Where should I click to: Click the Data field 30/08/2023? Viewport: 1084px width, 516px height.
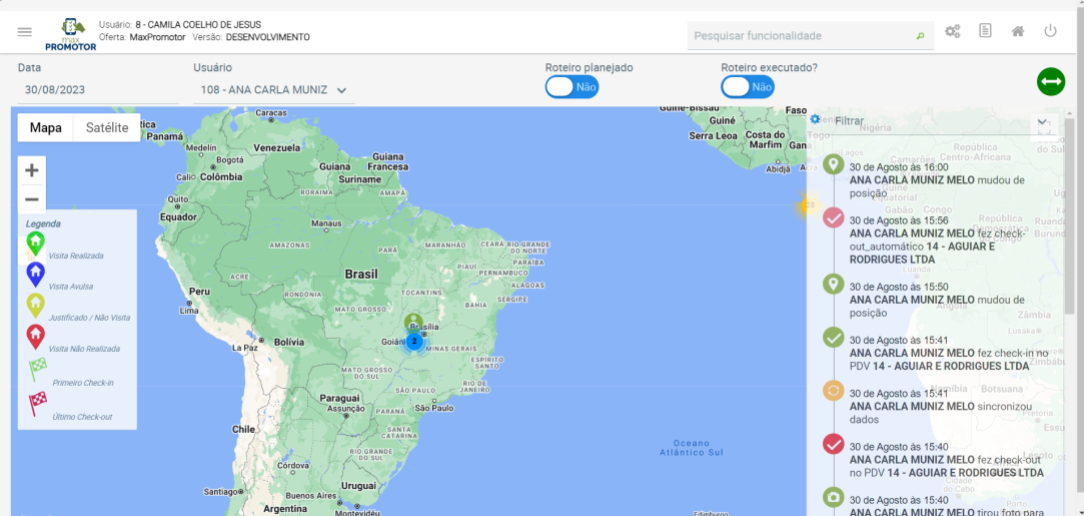point(98,90)
